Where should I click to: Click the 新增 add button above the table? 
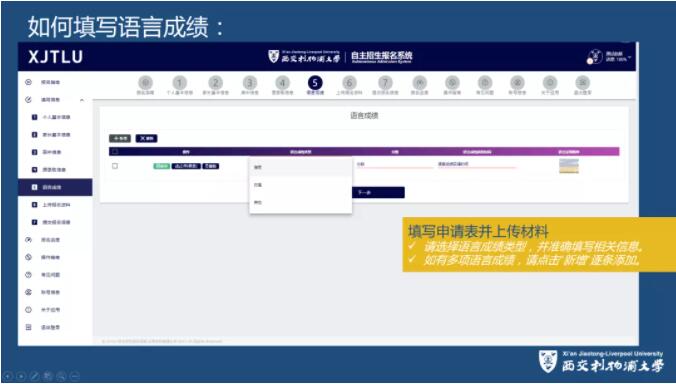click(120, 138)
